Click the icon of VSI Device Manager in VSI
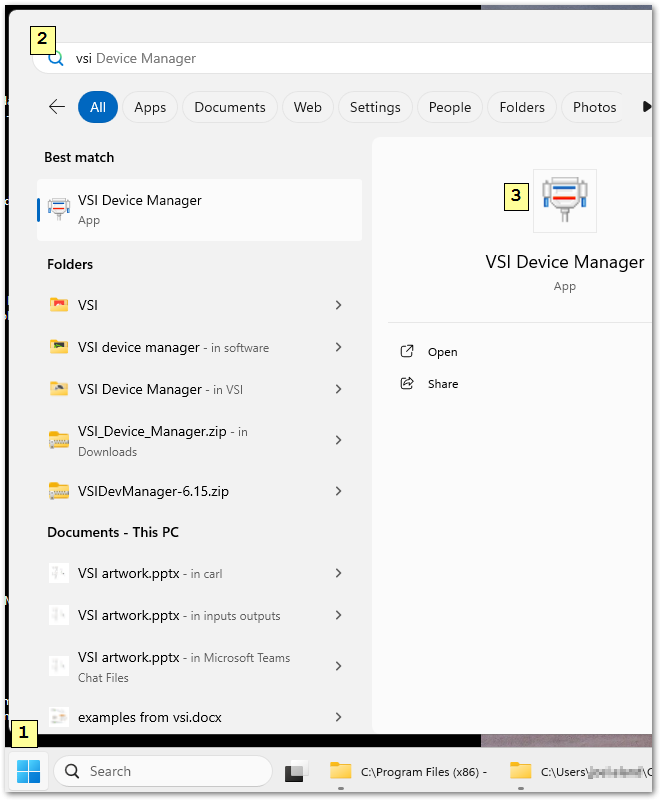661x801 pixels. 59,389
